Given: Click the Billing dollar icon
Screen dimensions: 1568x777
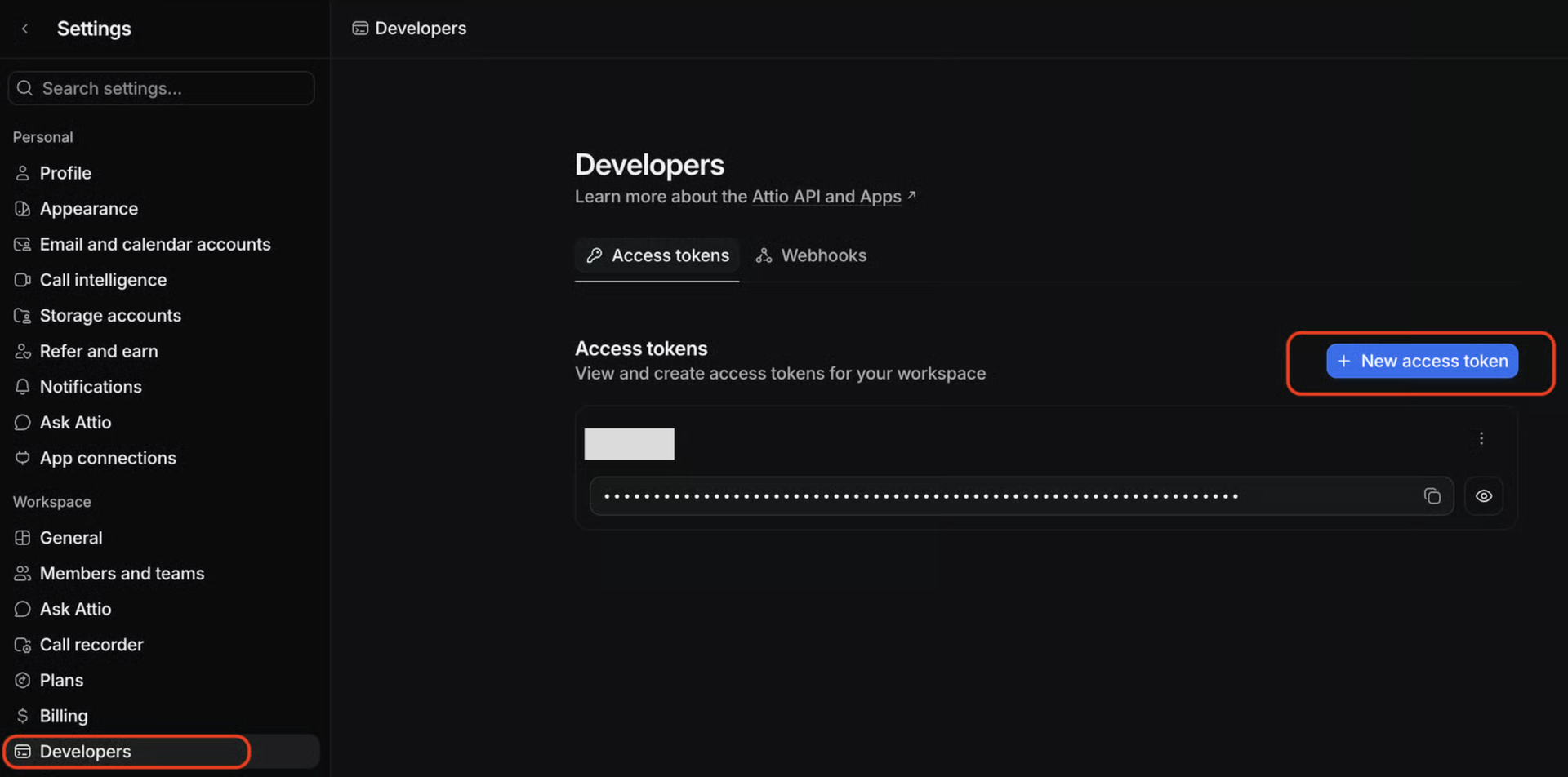Looking at the screenshot, I should [22, 716].
